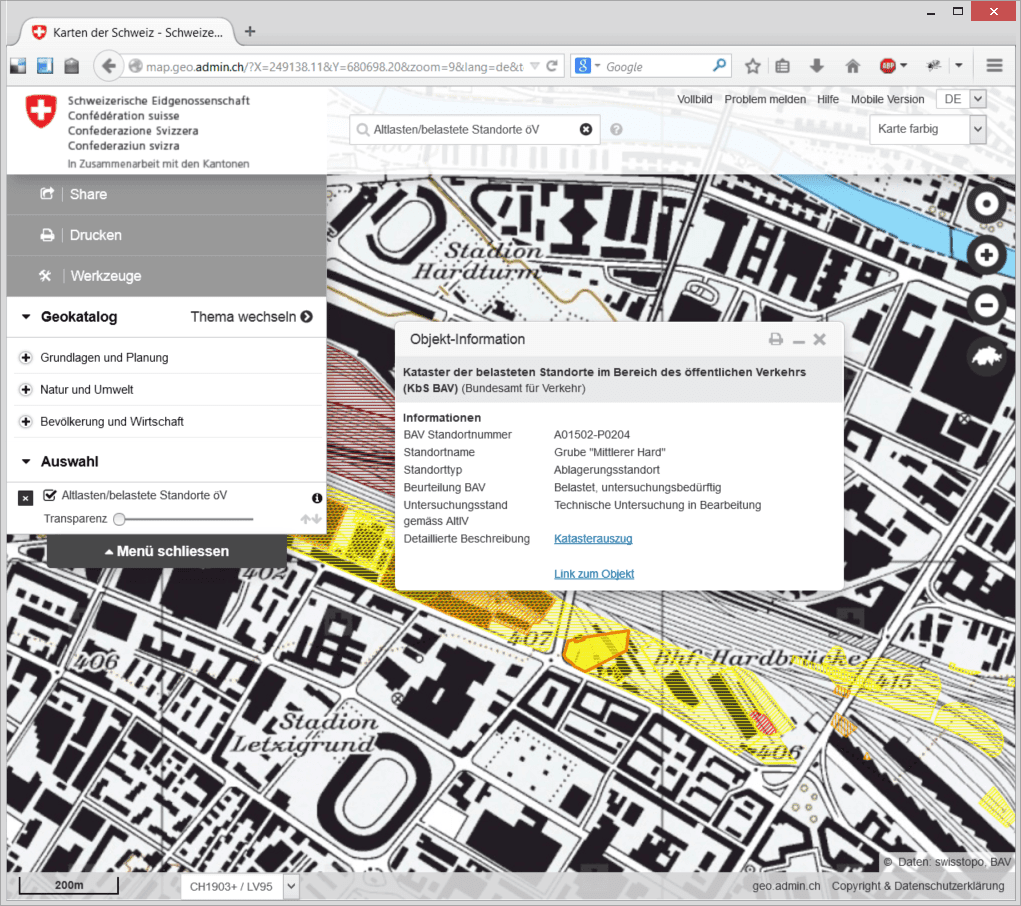Viewport: 1021px width, 906px height.
Task: Switch to Mobile Version
Action: (x=887, y=99)
